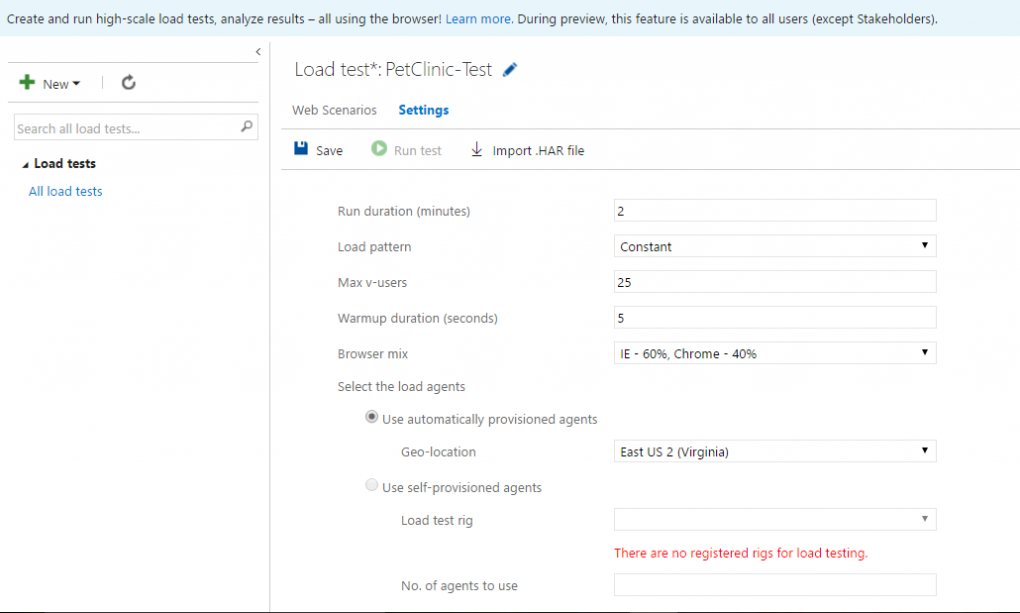Edit load test name with pencil icon
The width and height of the screenshot is (1020, 613).
510,70
